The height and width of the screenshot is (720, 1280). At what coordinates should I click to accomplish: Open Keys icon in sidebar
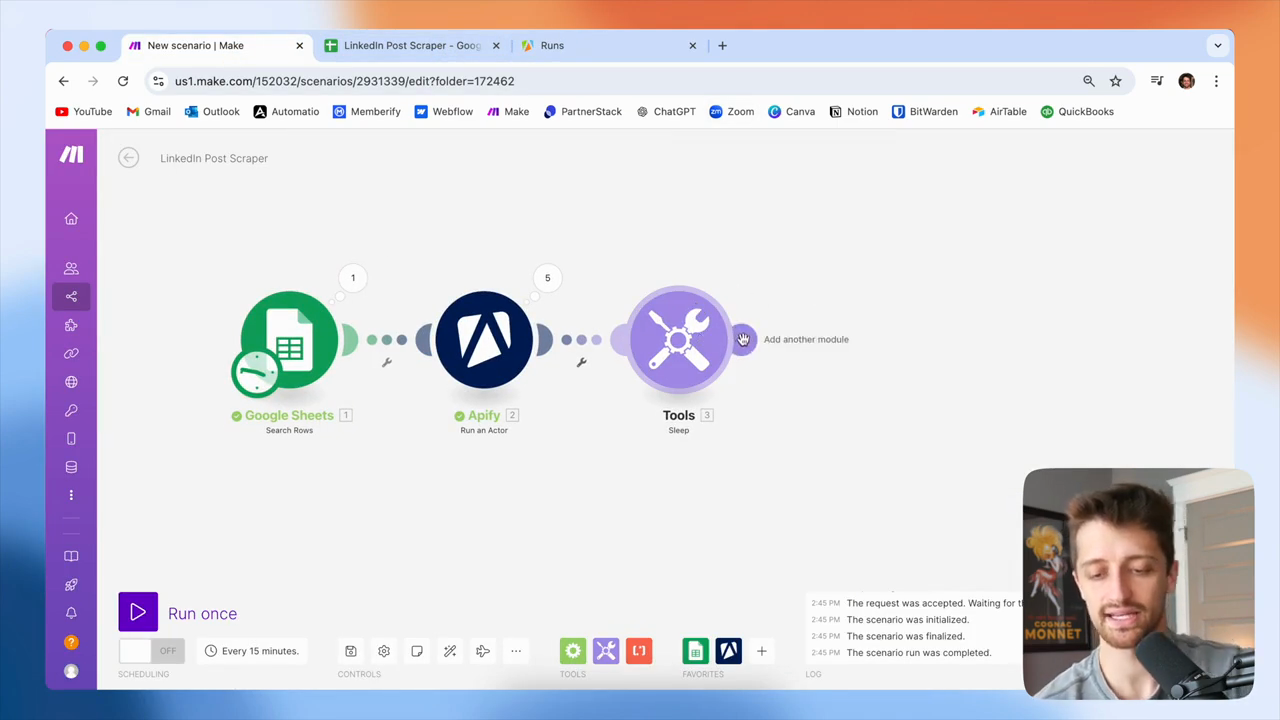point(71,410)
